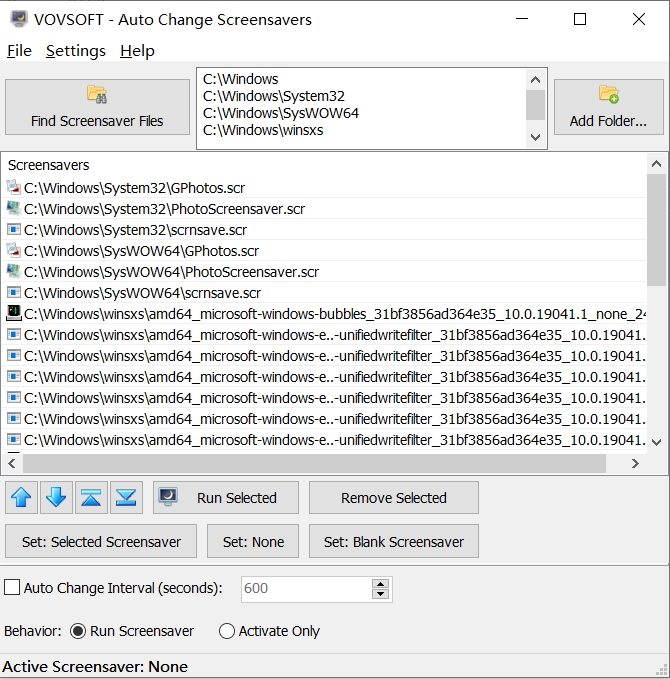Click the Screensavers column header
This screenshot has height=679, width=670.
click(49, 165)
